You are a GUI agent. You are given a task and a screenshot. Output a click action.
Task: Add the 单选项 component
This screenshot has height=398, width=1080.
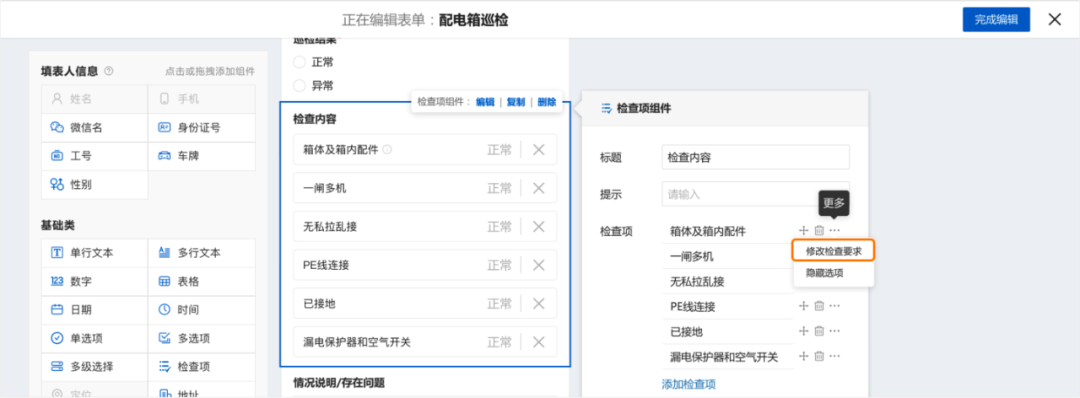[94, 338]
